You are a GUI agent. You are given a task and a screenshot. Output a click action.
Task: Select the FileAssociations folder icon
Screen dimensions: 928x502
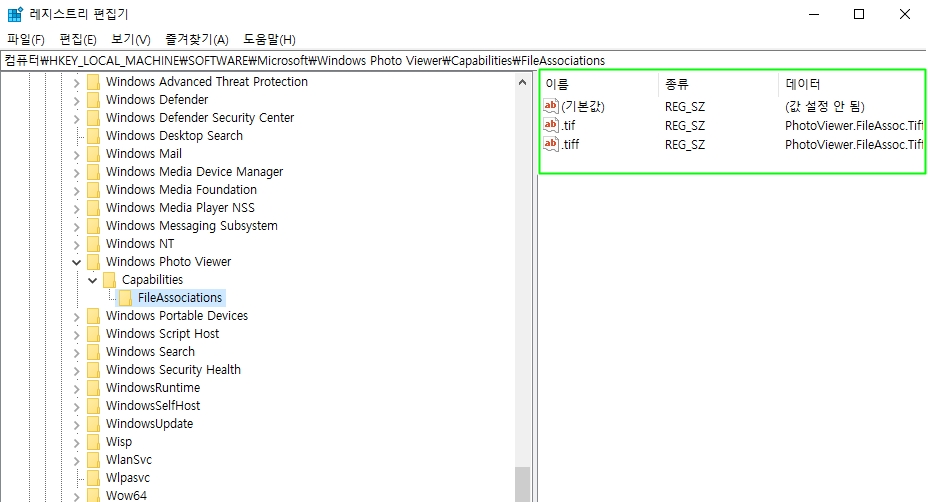pos(125,298)
